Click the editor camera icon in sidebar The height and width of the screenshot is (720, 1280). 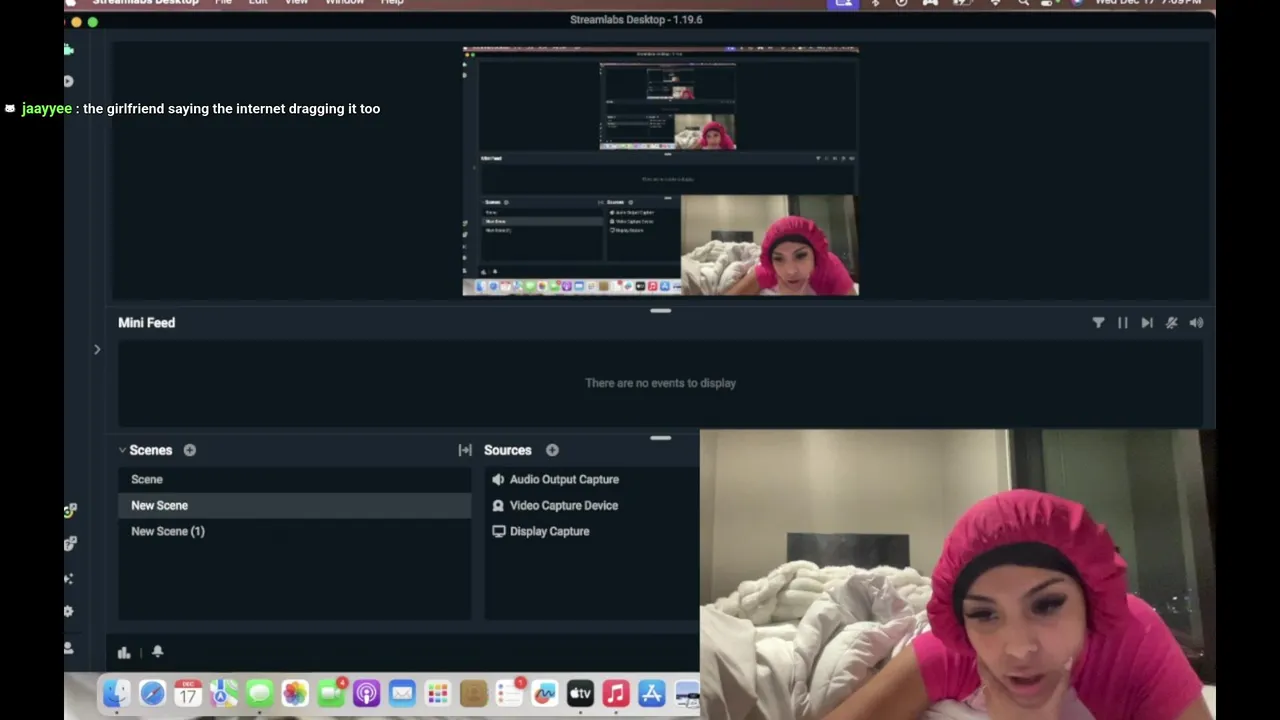click(x=69, y=48)
